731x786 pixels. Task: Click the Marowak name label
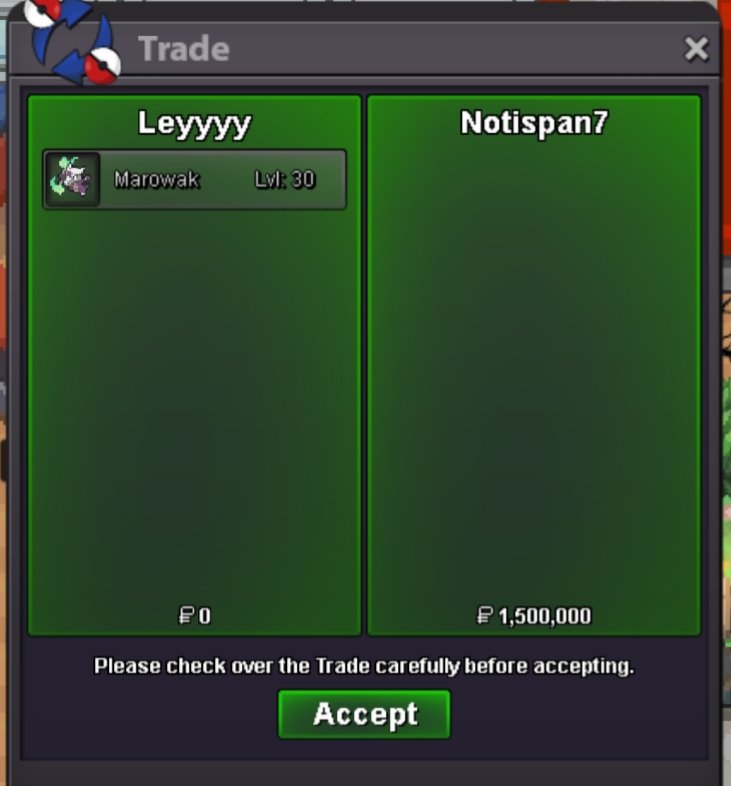pos(156,179)
